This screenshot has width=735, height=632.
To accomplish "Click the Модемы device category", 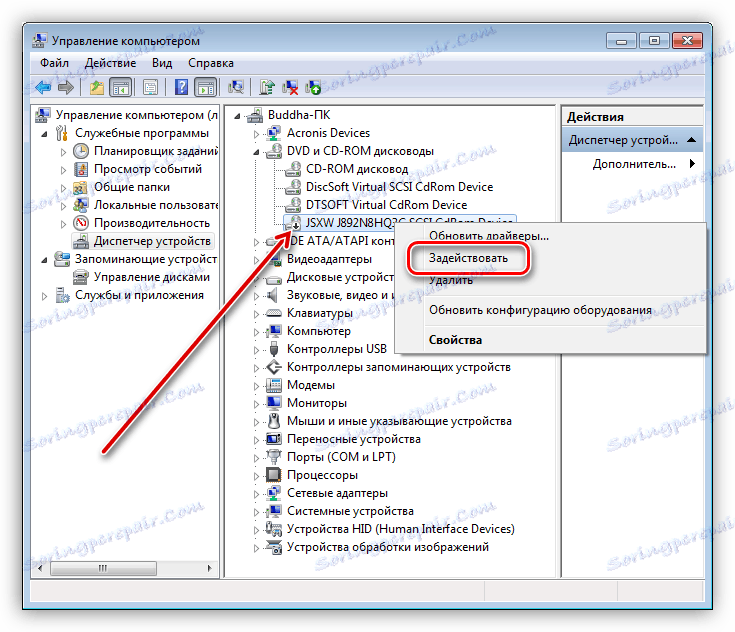I will click(311, 385).
